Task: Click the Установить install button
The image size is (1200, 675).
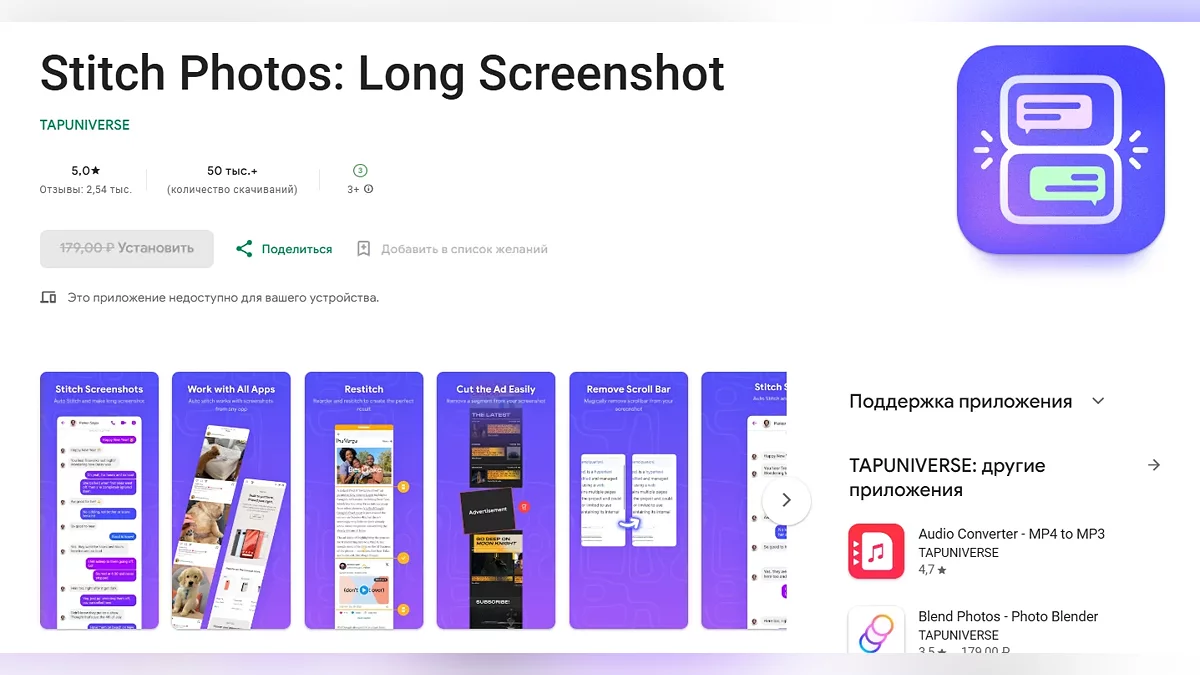Action: point(127,249)
